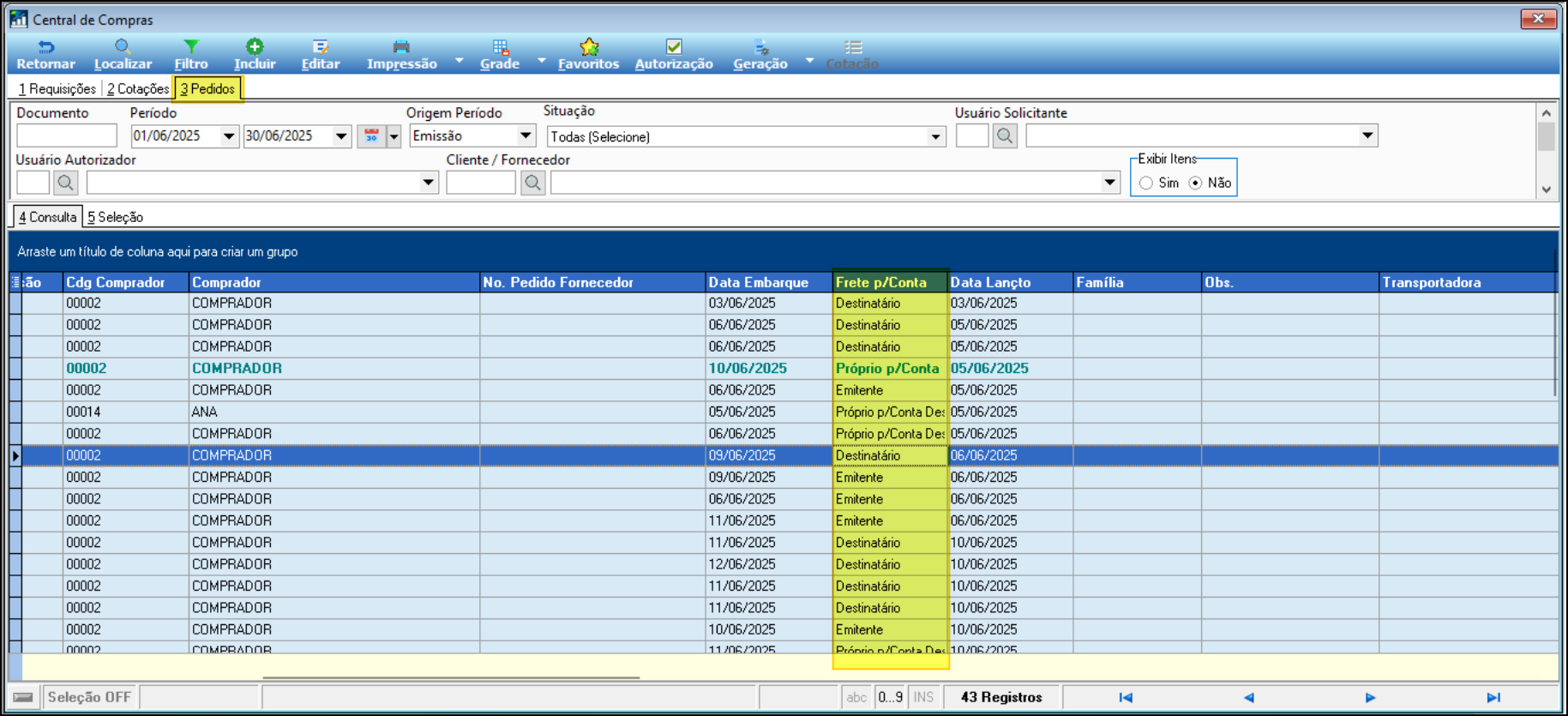Viewport: 1568px width, 716px height.
Task: Sort by No. Pedido Fornecedor header
Action: pos(592,282)
